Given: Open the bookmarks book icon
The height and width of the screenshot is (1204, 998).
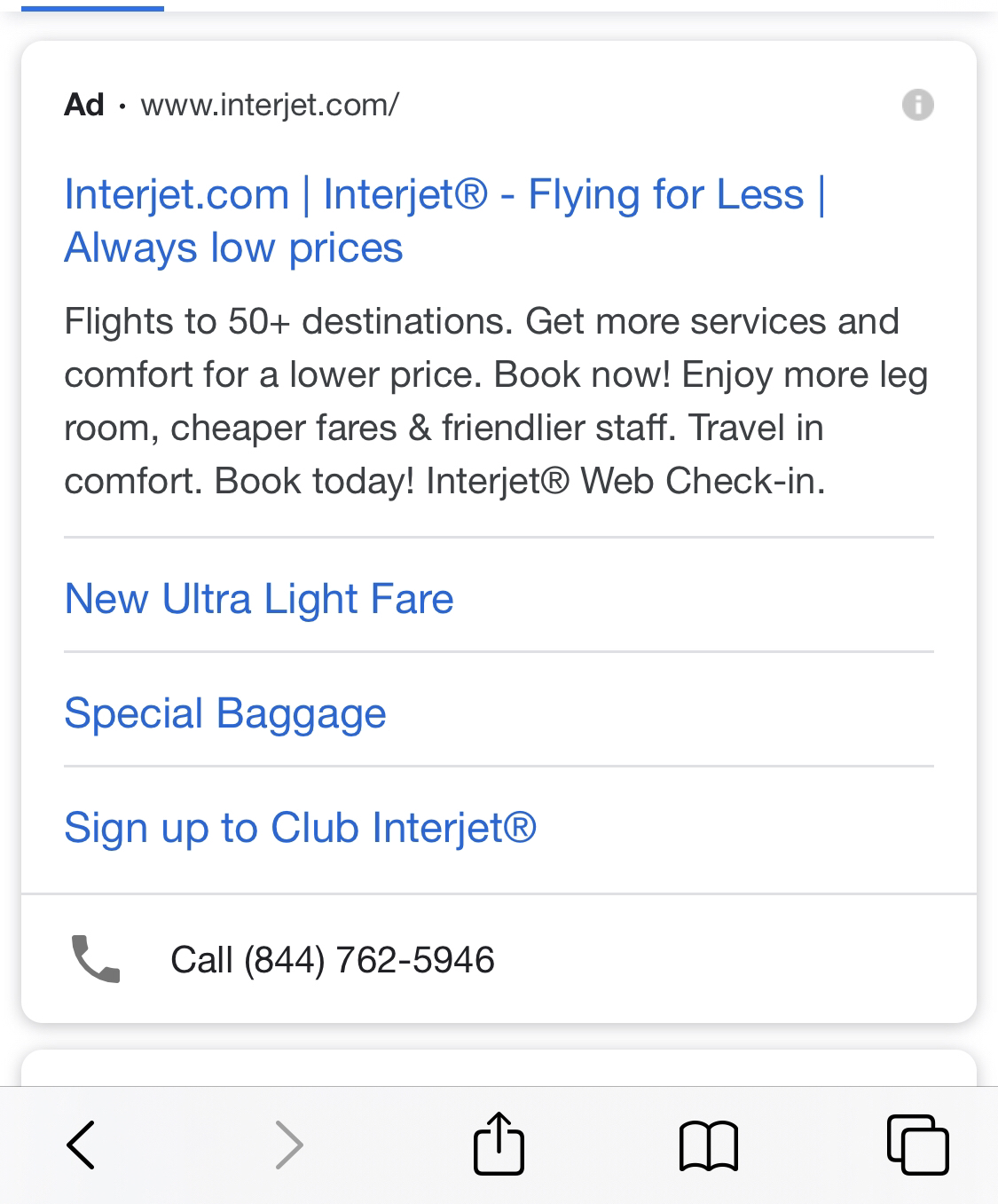Looking at the screenshot, I should (x=708, y=1145).
